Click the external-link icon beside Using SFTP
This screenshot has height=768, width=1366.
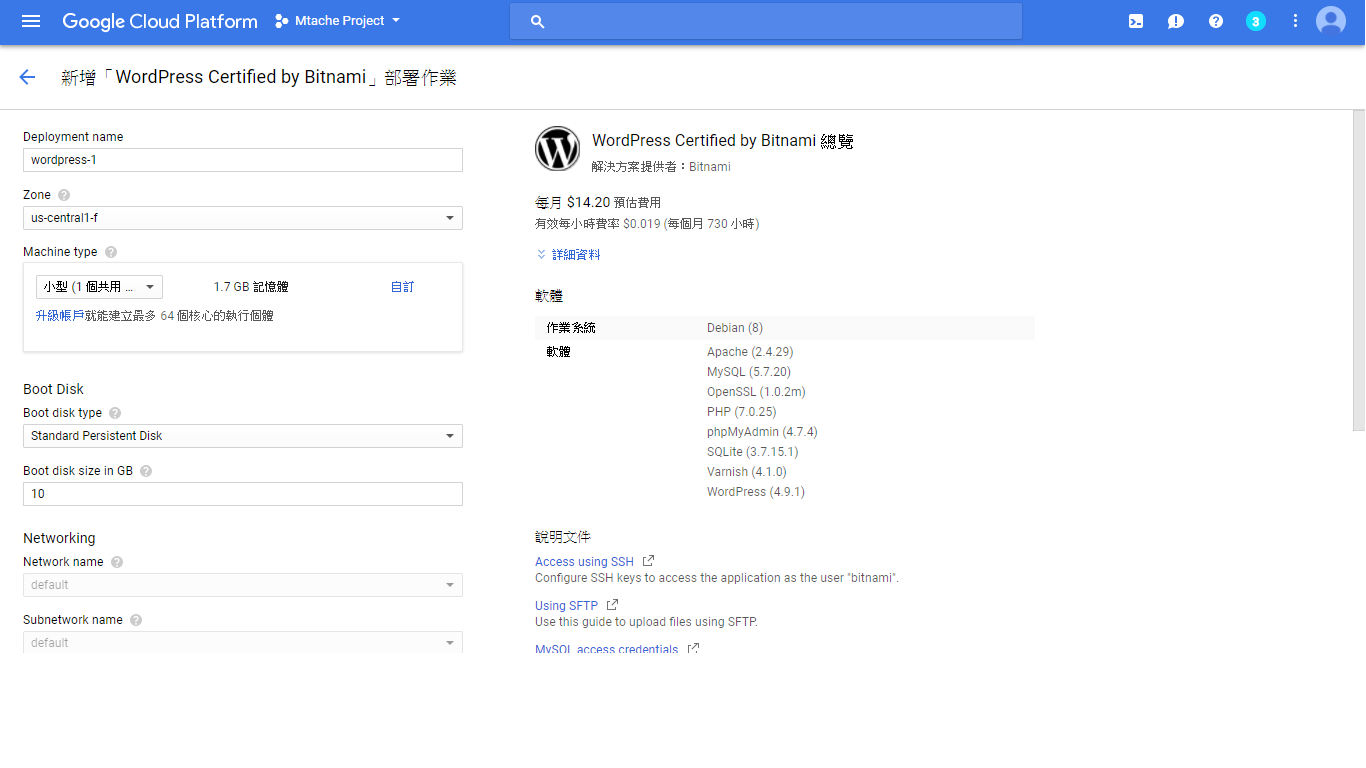tap(613, 605)
